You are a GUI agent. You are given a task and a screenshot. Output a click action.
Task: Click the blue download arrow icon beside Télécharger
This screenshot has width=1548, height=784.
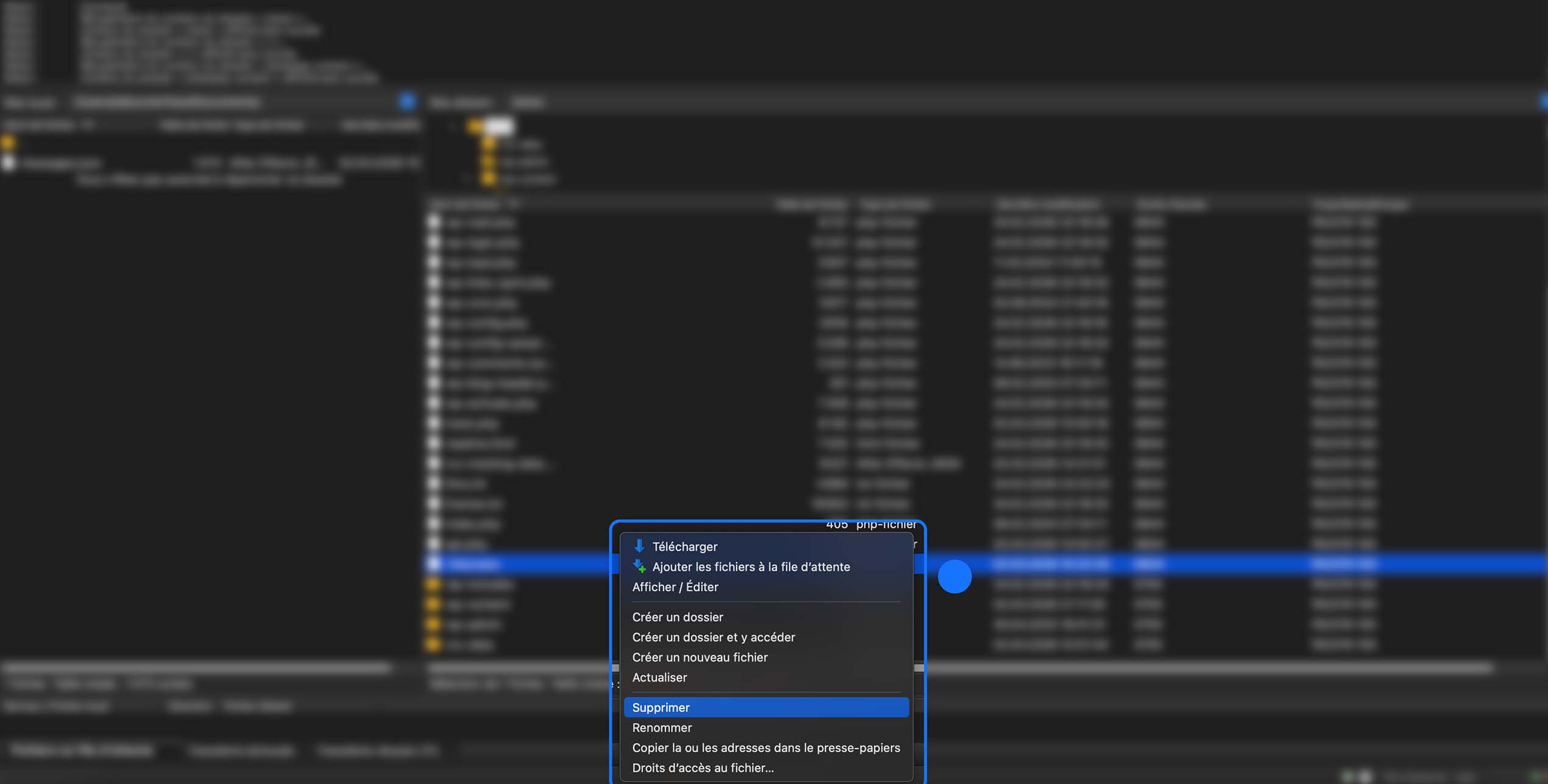click(x=638, y=546)
